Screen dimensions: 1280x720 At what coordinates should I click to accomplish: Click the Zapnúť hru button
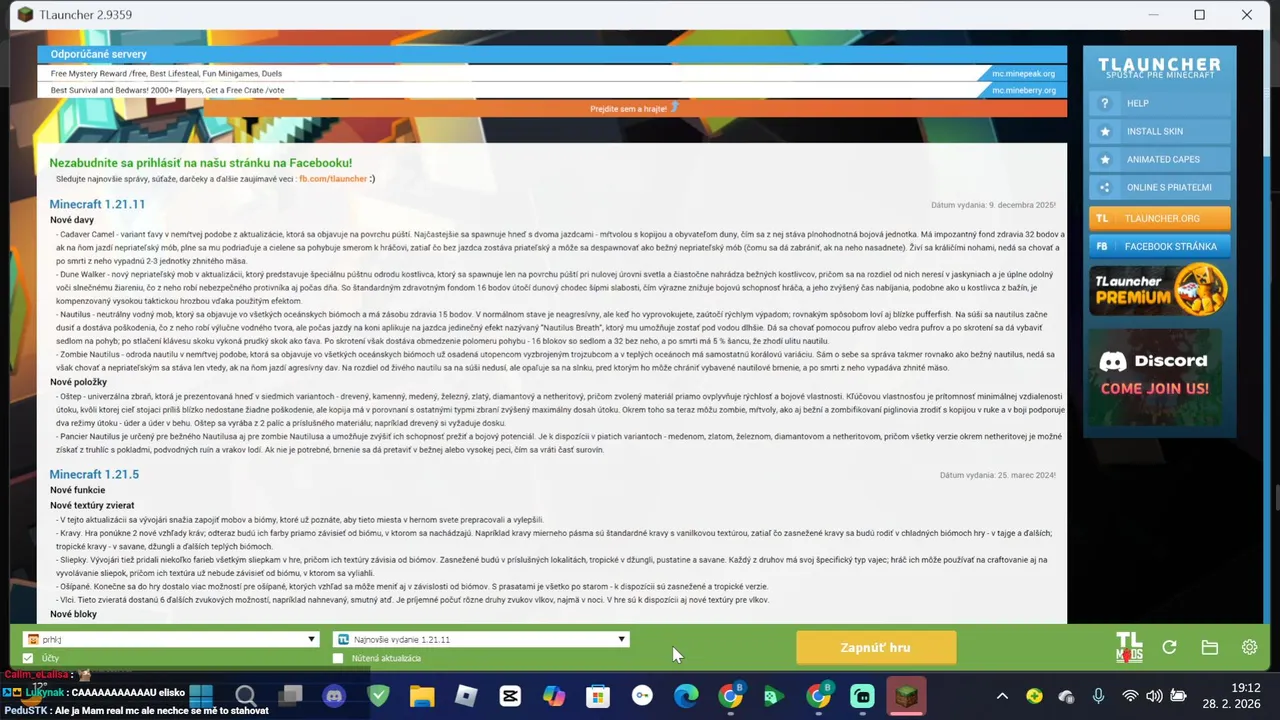point(876,648)
